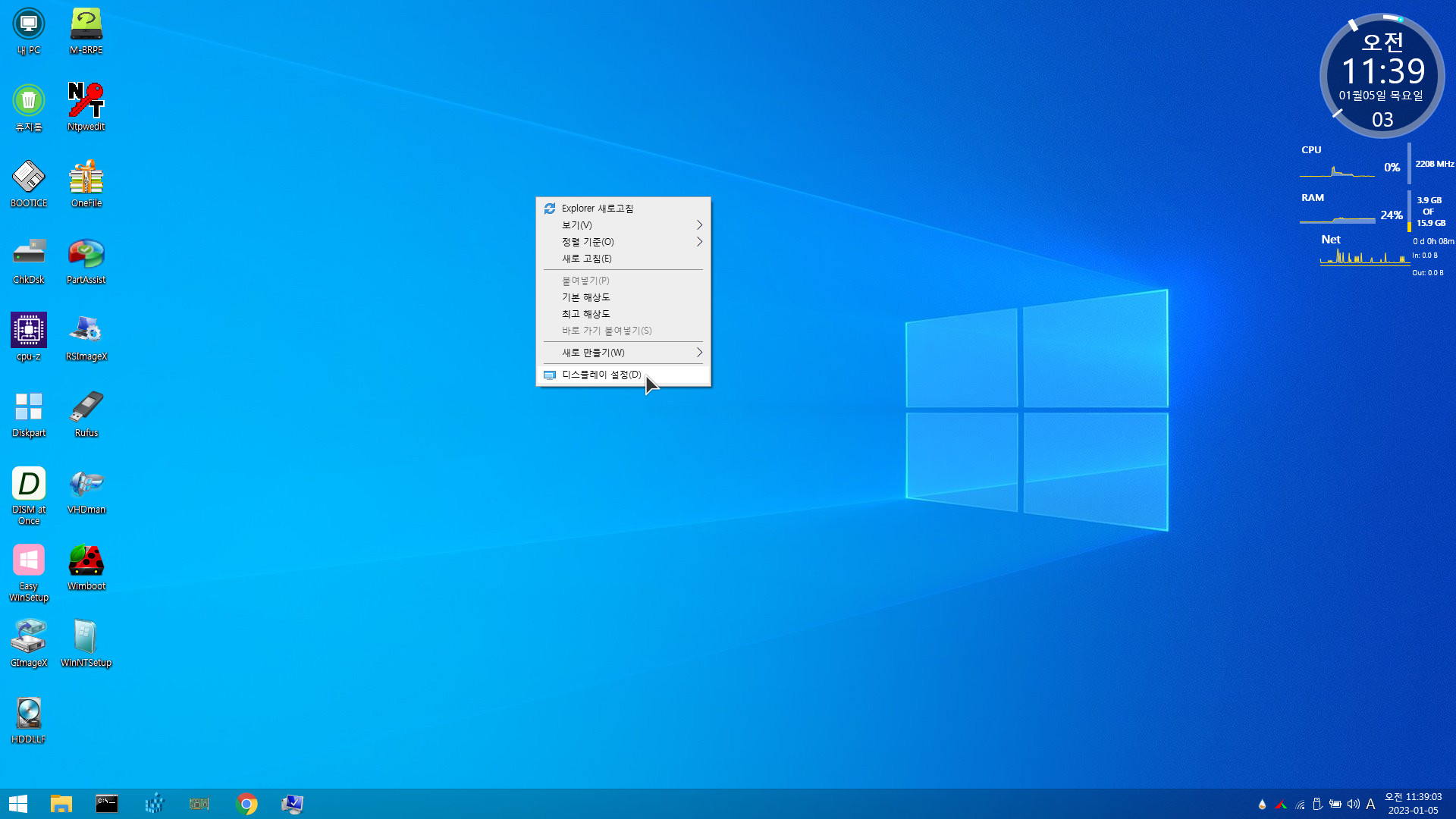
Task: Click the battery power tray icon
Action: [x=1335, y=804]
